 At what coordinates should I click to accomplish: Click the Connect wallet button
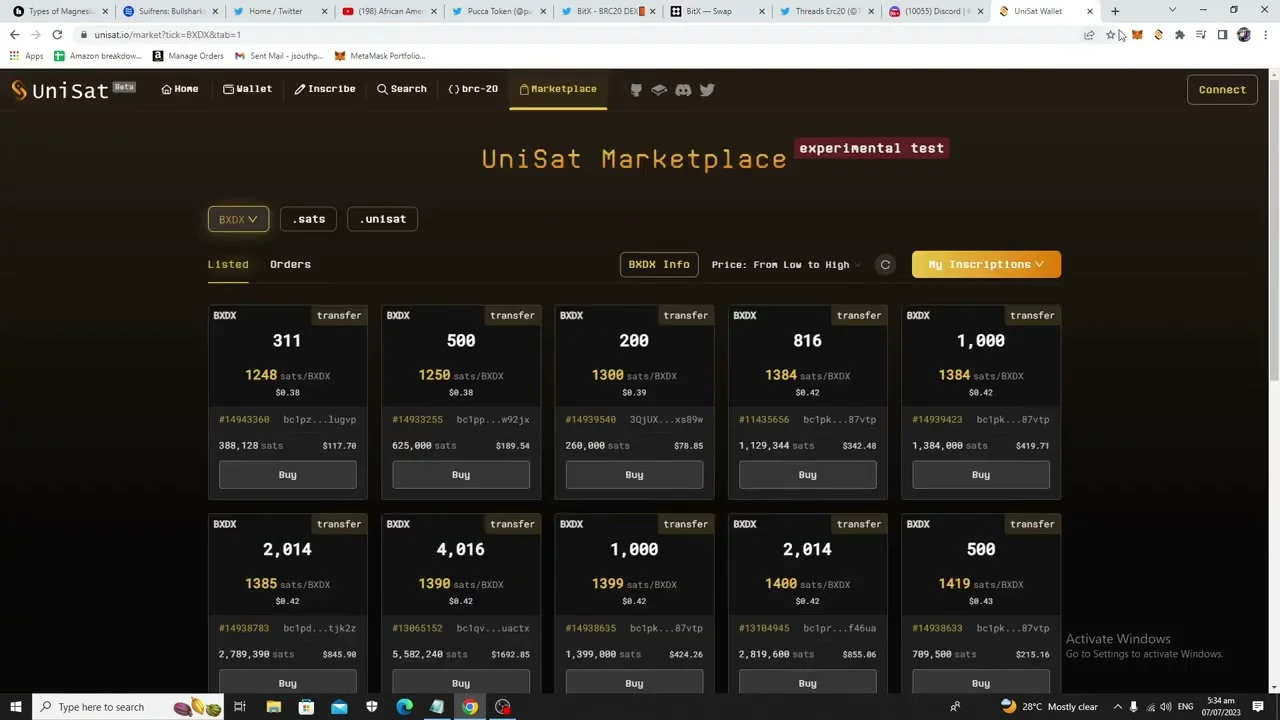(1222, 90)
